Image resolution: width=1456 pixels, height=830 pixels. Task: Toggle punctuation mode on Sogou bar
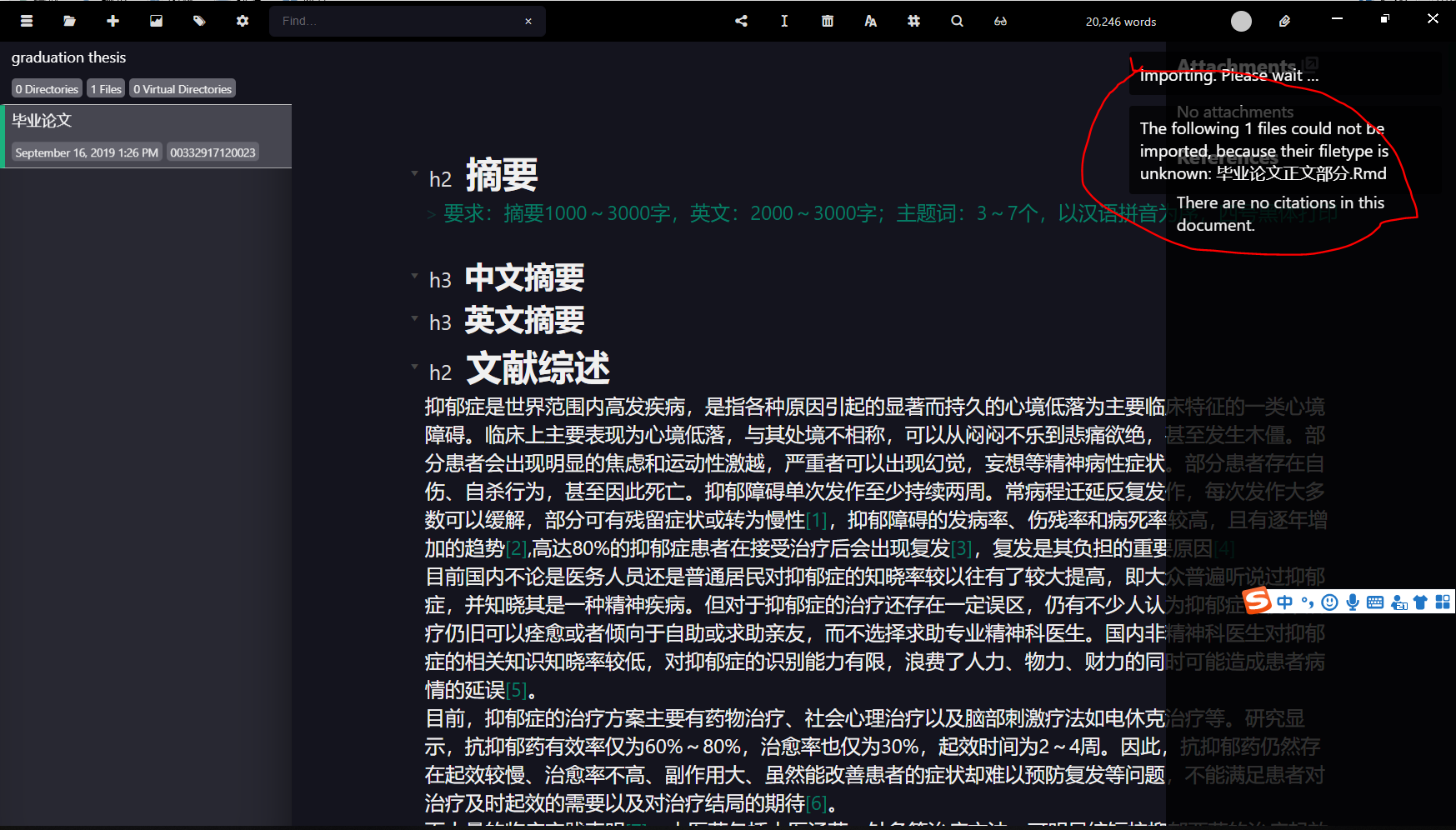[x=1307, y=602]
